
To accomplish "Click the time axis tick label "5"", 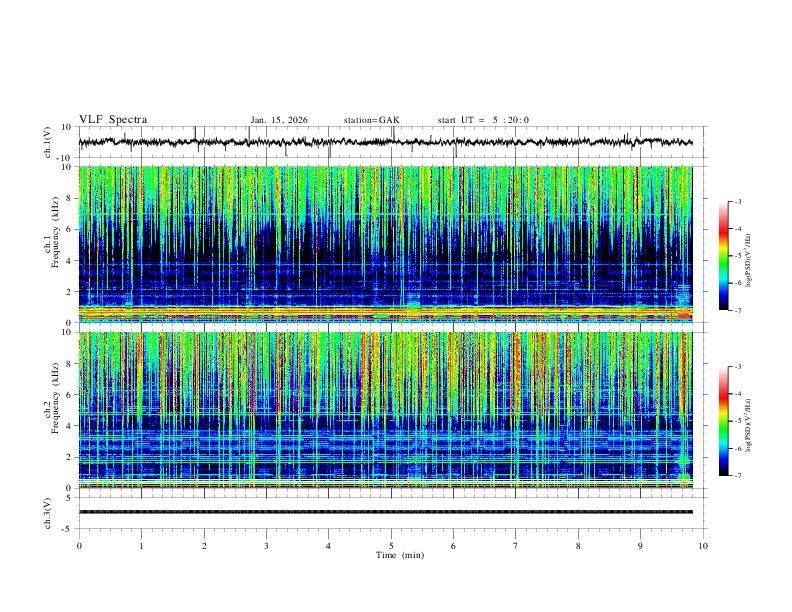I will (391, 546).
